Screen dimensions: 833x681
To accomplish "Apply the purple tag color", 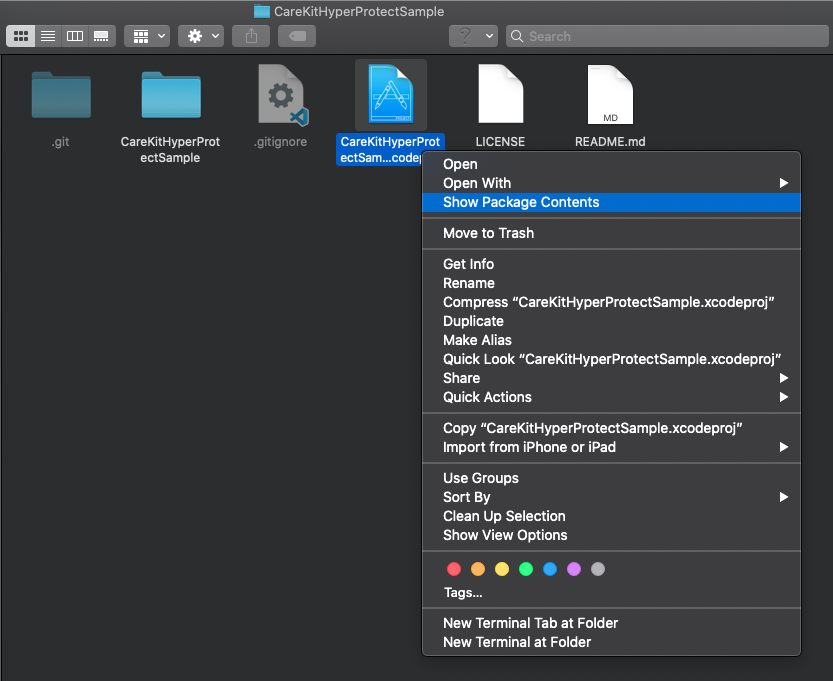I will pyautogui.click(x=574, y=569).
